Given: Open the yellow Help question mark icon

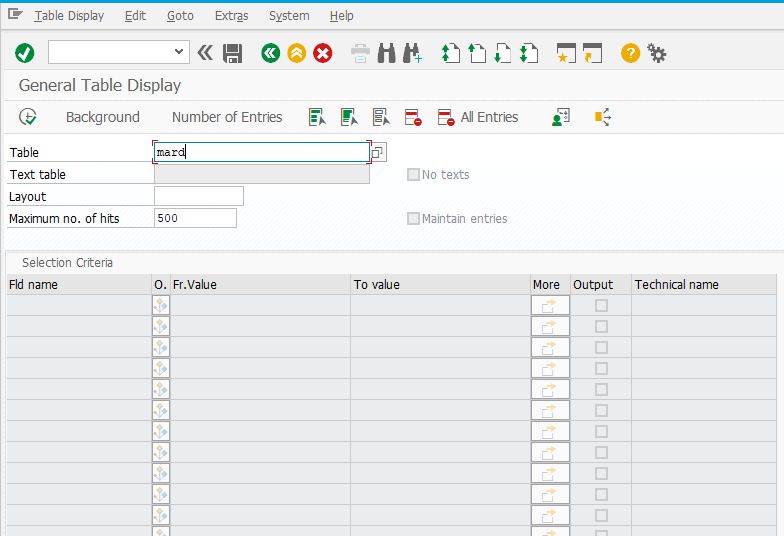Looking at the screenshot, I should coord(630,53).
